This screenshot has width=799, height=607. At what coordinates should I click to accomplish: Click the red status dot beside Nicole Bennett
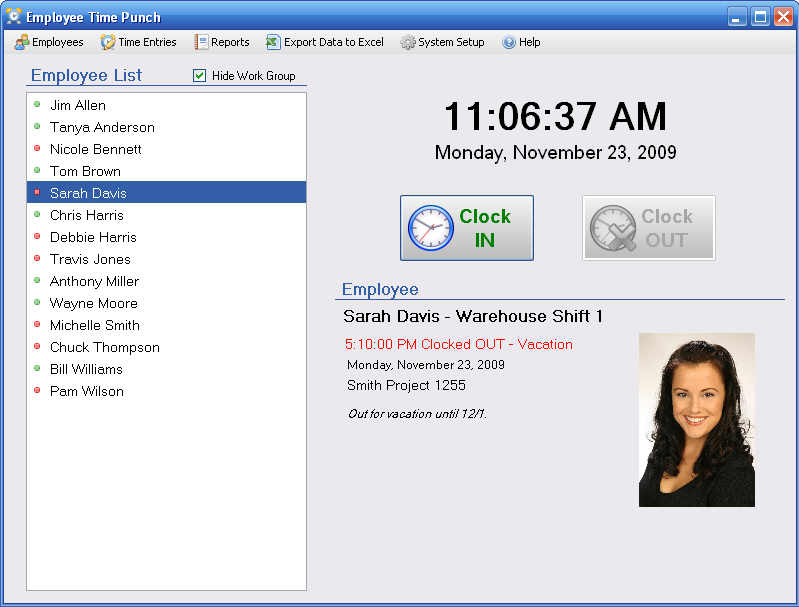(x=37, y=148)
